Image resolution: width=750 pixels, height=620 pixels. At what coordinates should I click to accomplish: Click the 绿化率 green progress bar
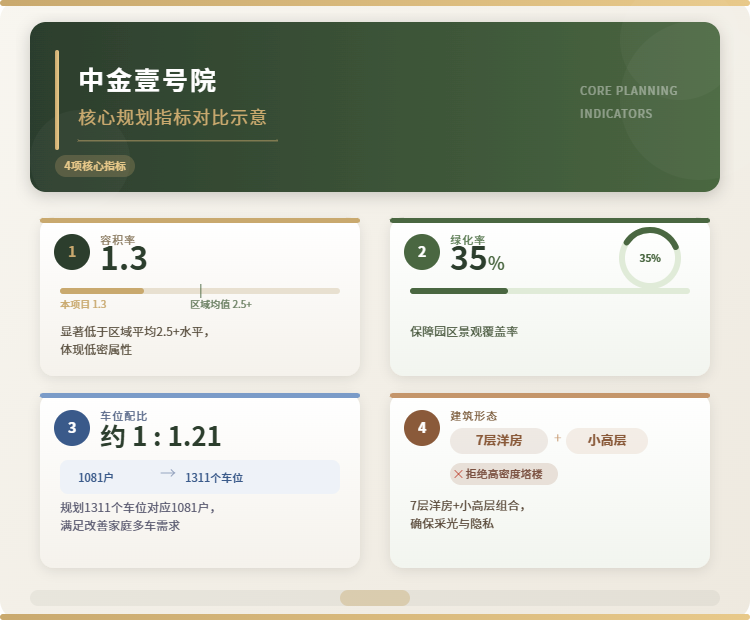550,291
